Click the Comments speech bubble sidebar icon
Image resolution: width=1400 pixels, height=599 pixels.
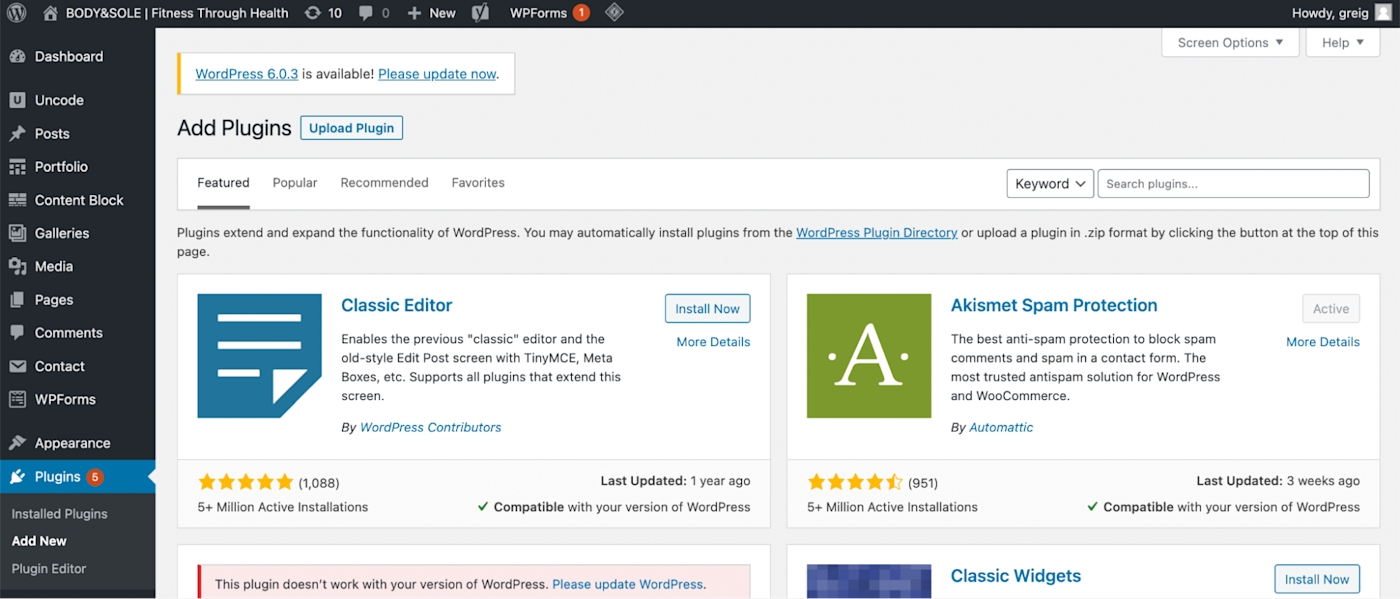pos(17,333)
